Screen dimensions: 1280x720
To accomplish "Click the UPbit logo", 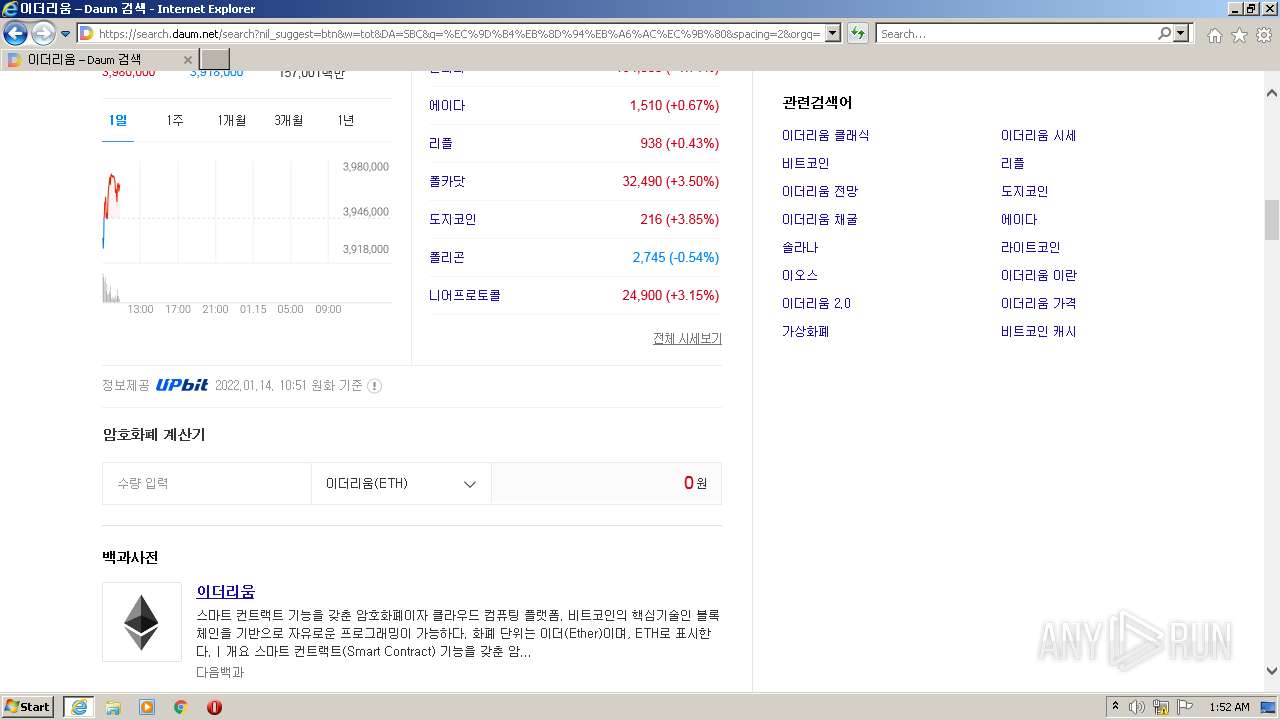I will pyautogui.click(x=182, y=385).
